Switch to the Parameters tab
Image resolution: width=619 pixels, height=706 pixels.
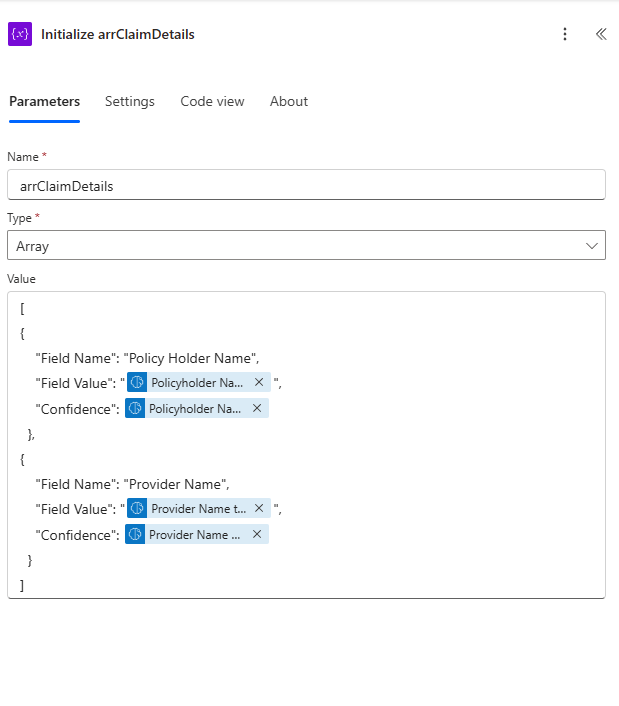click(x=44, y=101)
